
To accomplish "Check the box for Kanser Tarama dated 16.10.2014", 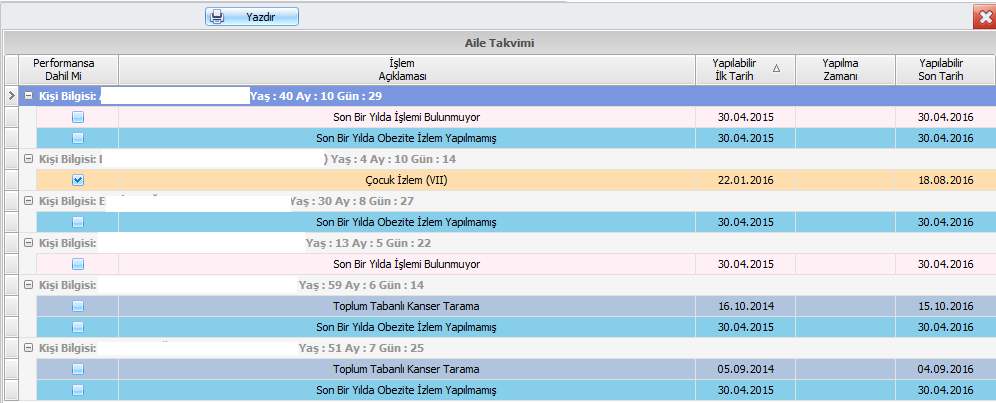I will 78,306.
